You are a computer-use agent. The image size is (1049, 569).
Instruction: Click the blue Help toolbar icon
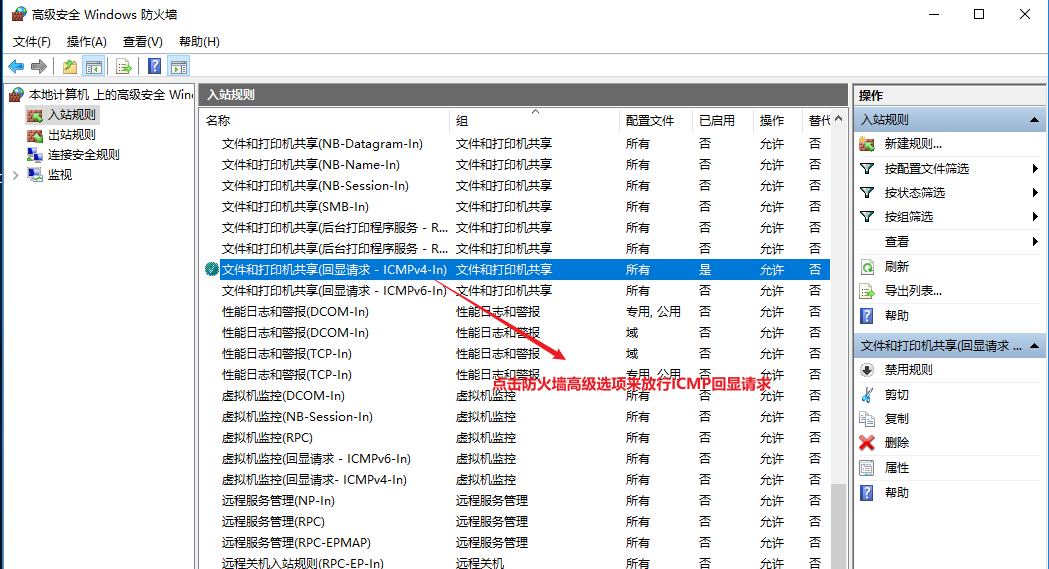coord(155,66)
